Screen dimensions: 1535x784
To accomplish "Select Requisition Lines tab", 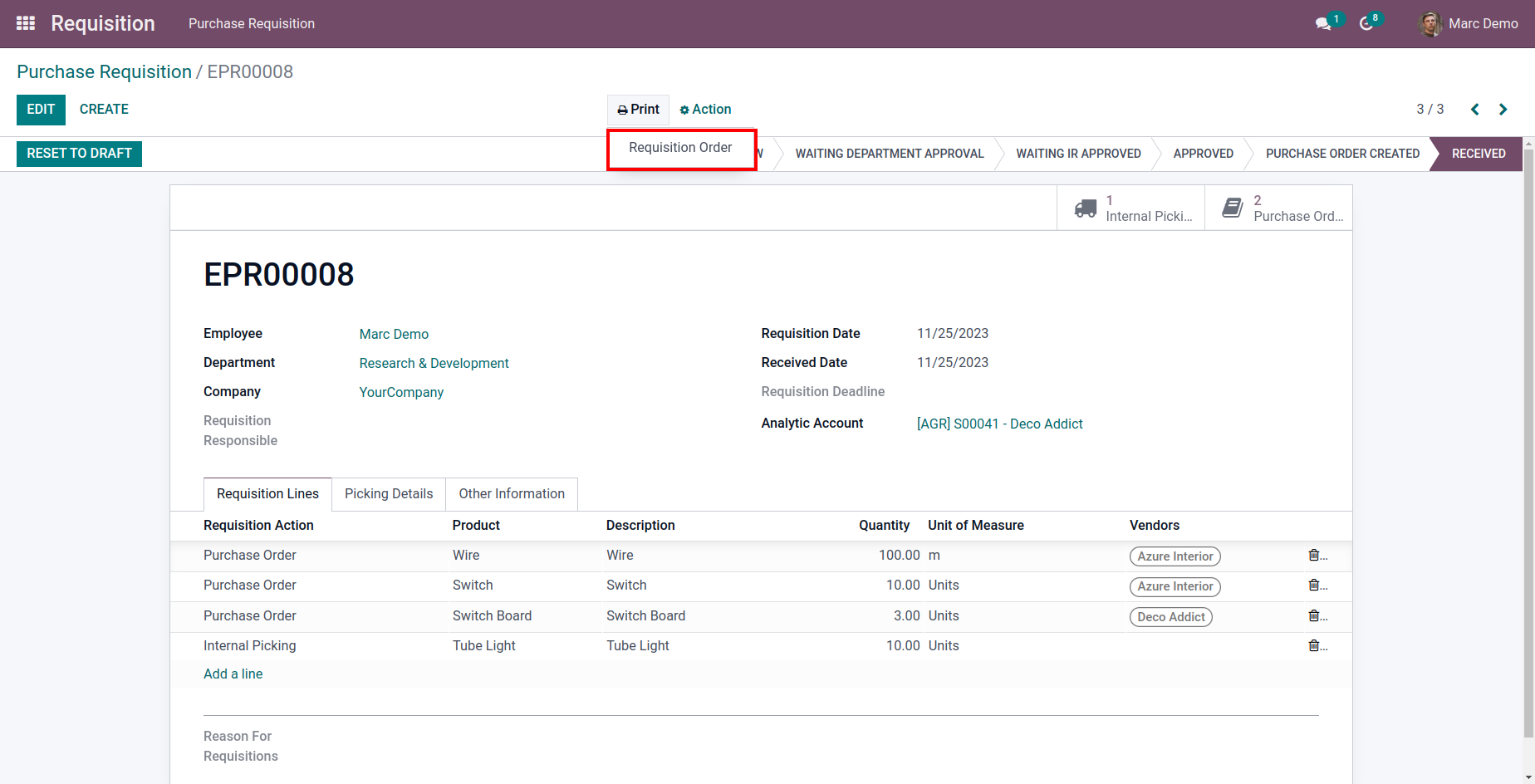I will pos(267,494).
